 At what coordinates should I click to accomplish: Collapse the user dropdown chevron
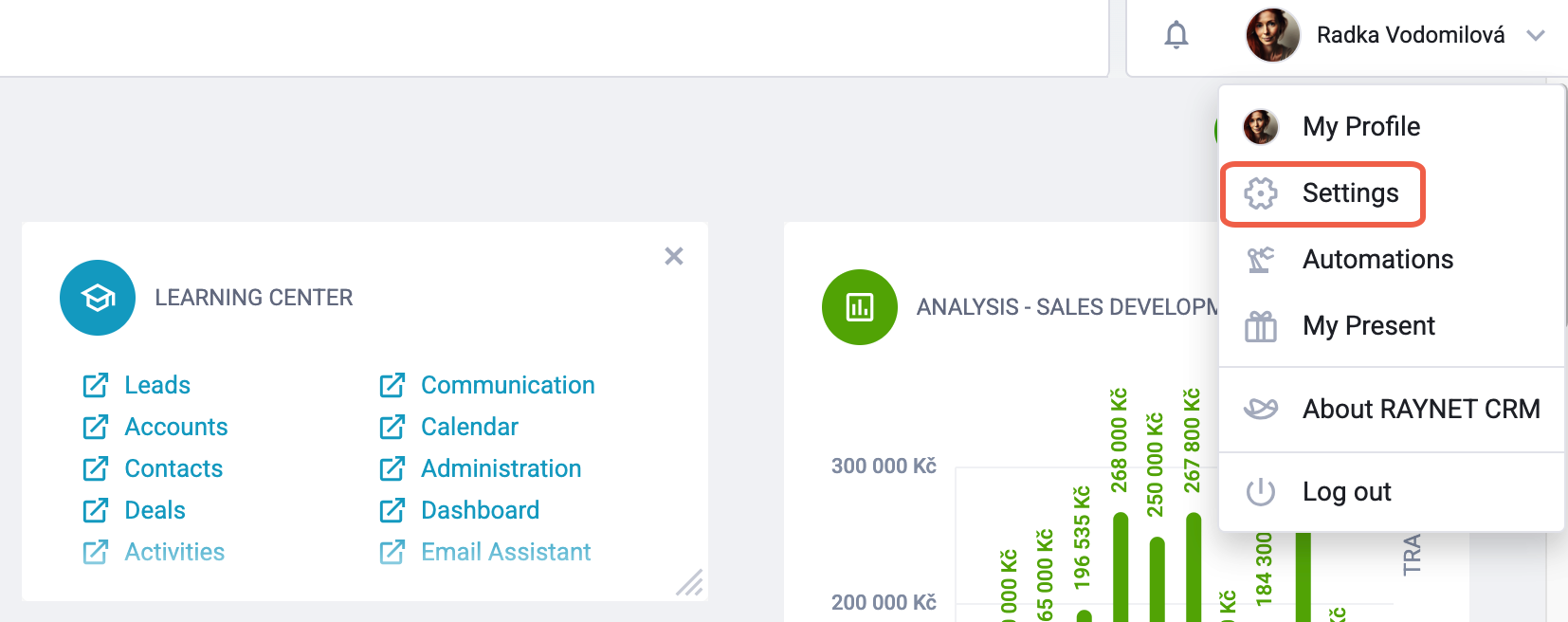[1536, 35]
